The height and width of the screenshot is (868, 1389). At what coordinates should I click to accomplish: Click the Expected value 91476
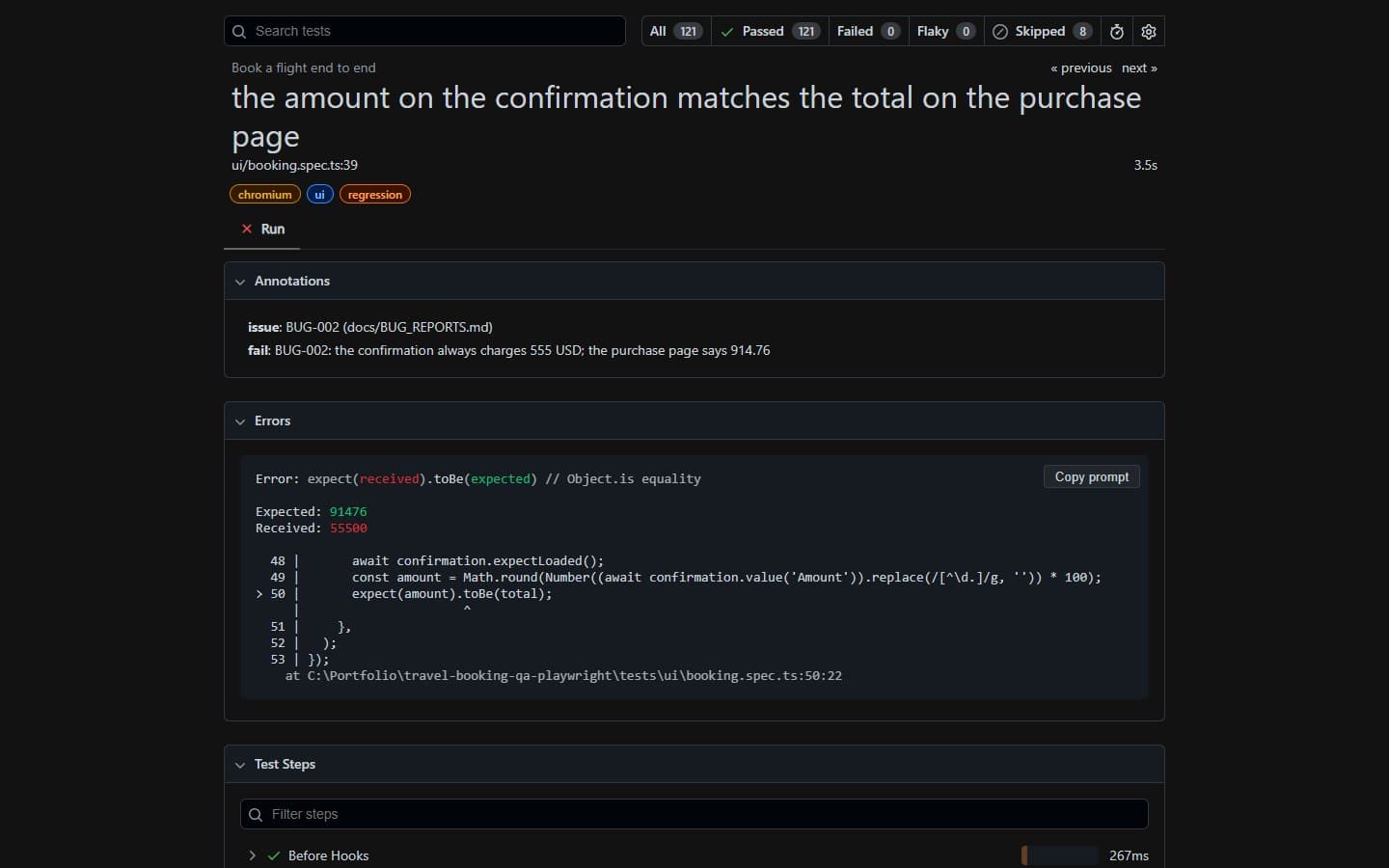coord(348,512)
